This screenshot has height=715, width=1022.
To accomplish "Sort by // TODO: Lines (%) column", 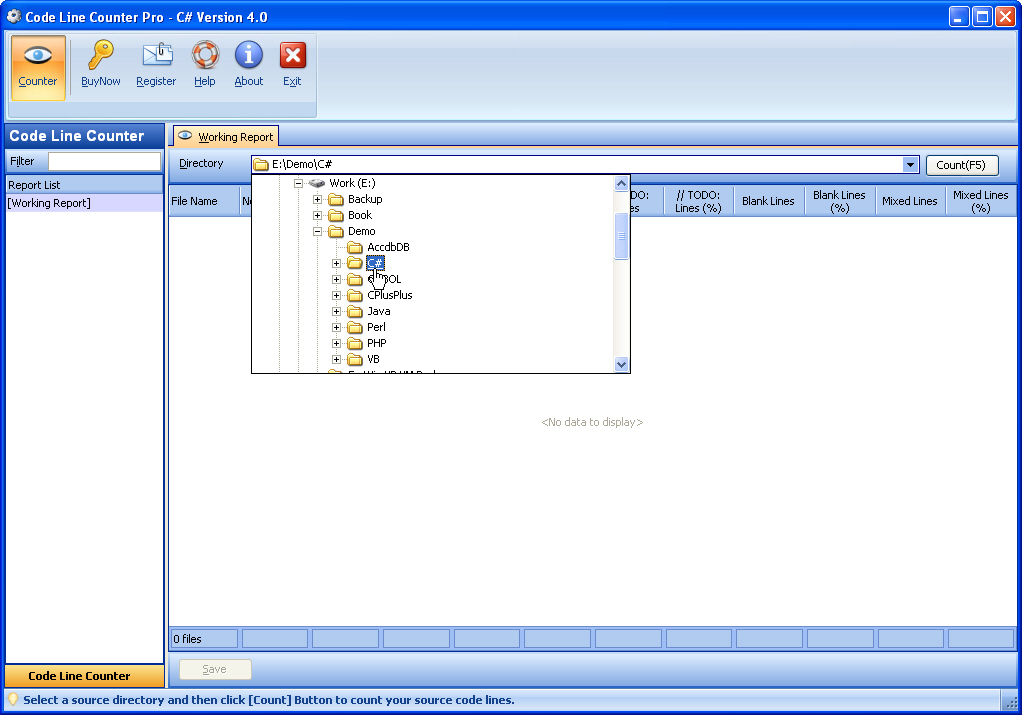I will 698,201.
